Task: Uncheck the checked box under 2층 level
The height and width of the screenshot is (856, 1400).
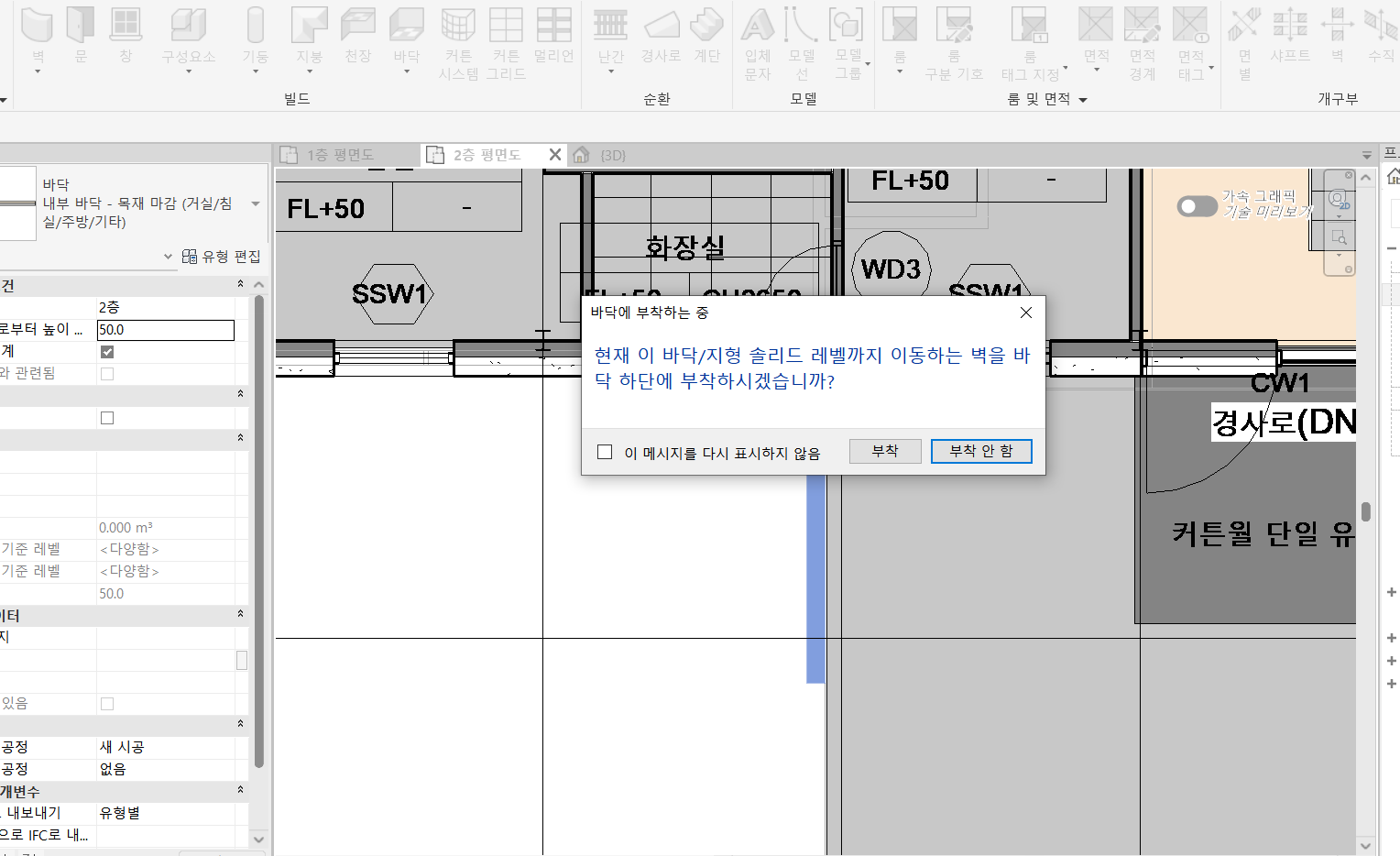Action: pyautogui.click(x=107, y=352)
